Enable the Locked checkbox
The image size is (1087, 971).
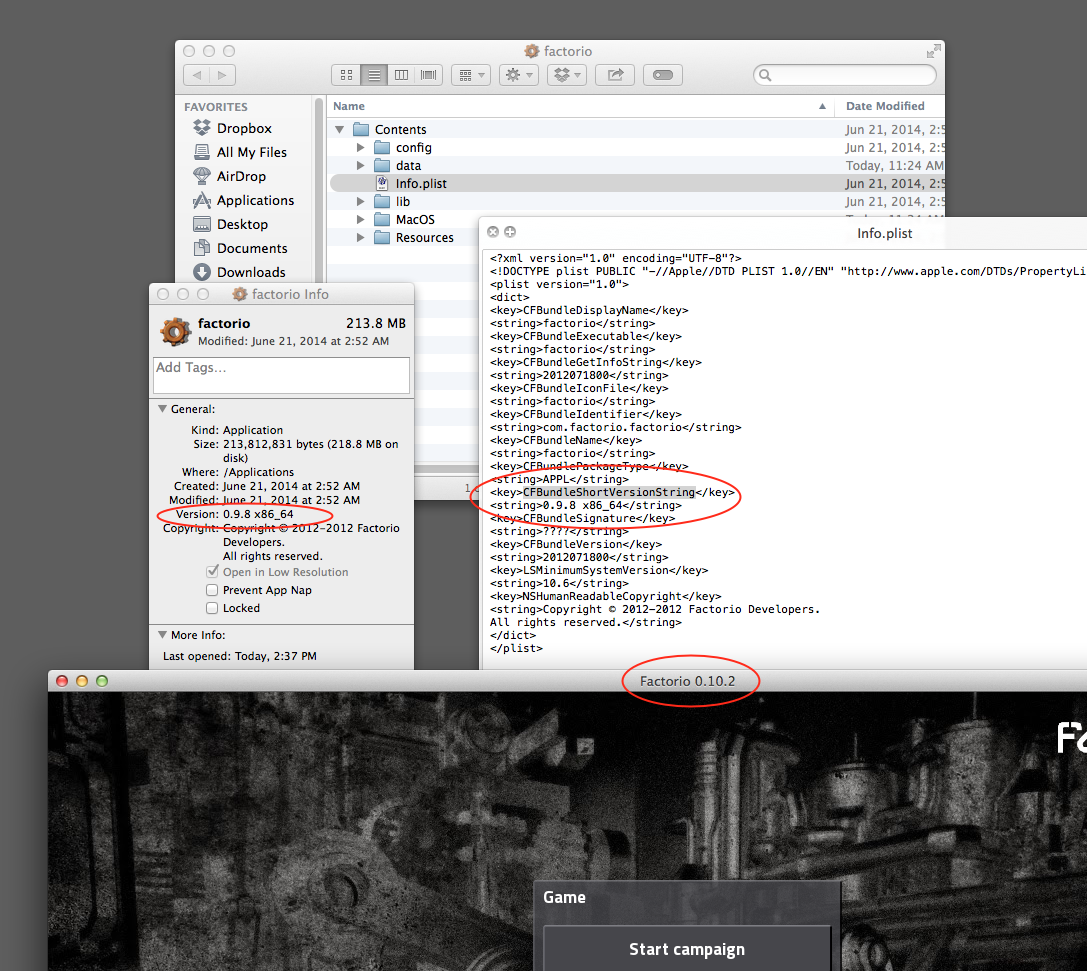(212, 608)
